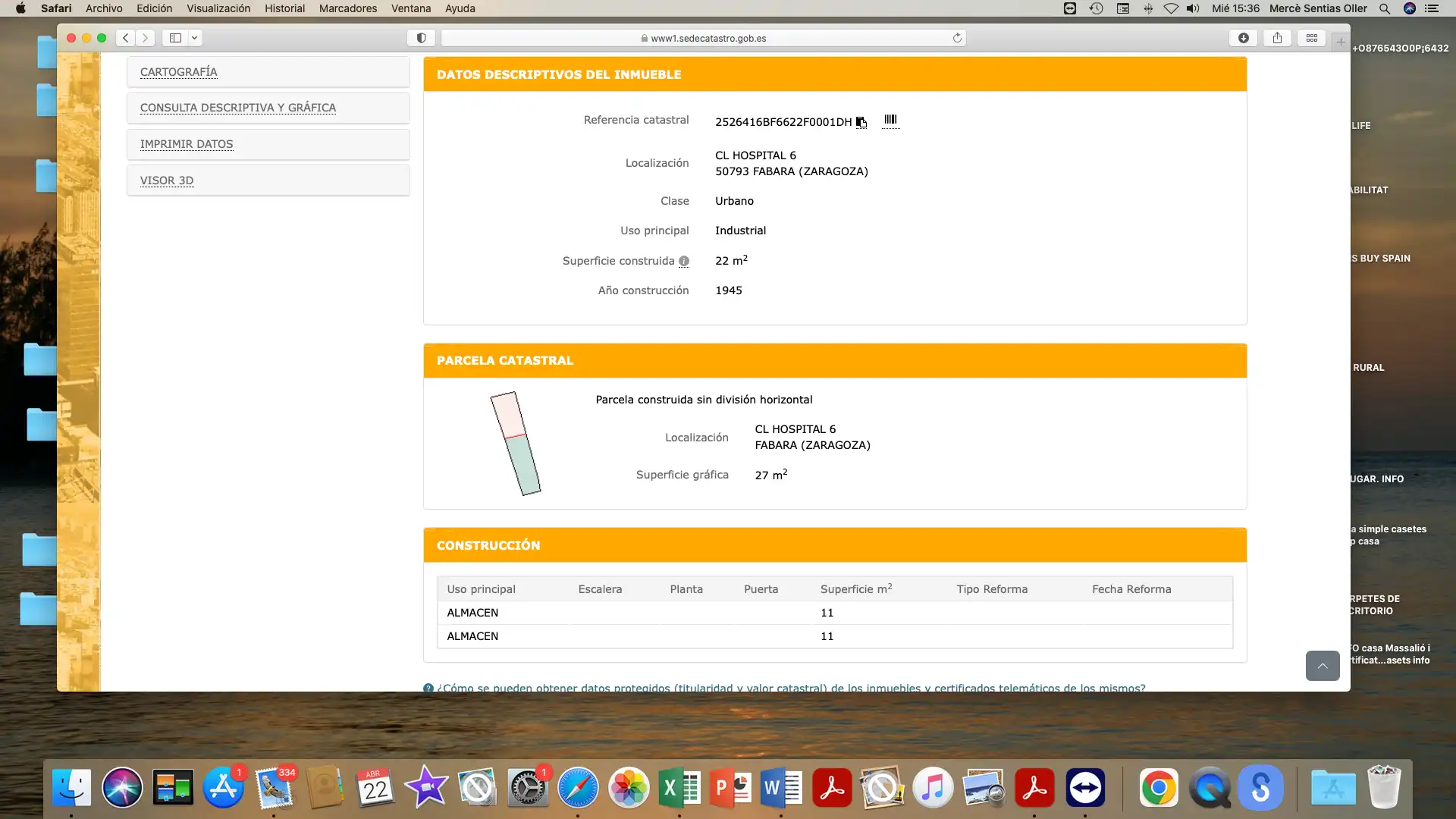Viewport: 1456px width, 819px height.
Task: Go forward in Safari history
Action: [x=145, y=38]
